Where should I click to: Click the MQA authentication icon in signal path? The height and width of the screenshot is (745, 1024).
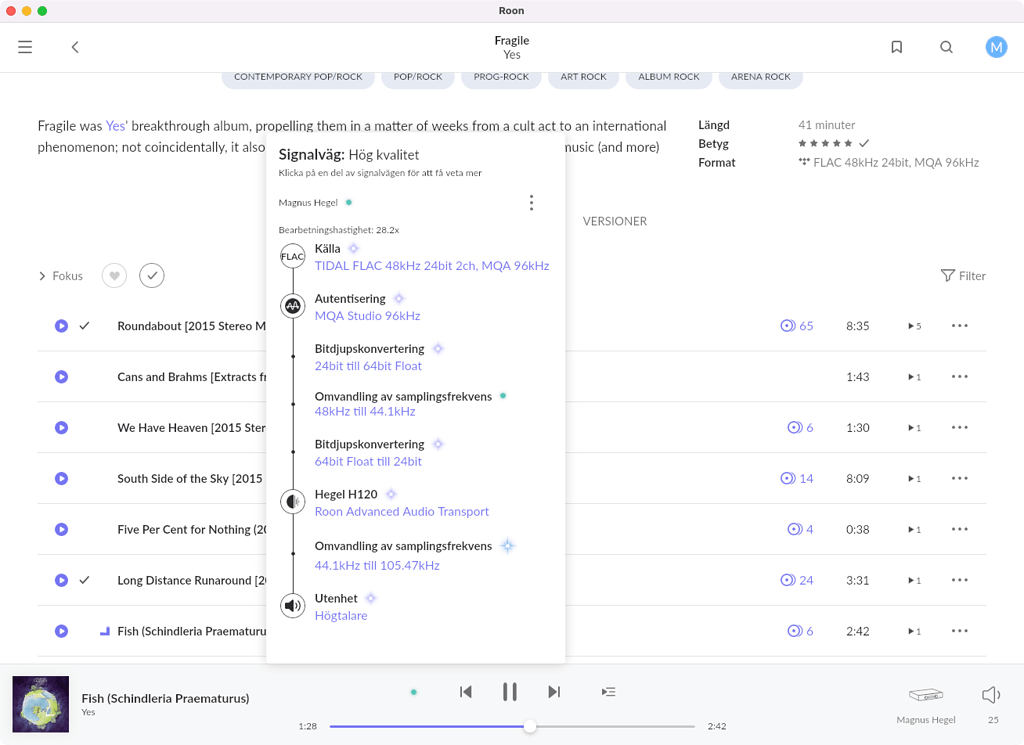(292, 306)
